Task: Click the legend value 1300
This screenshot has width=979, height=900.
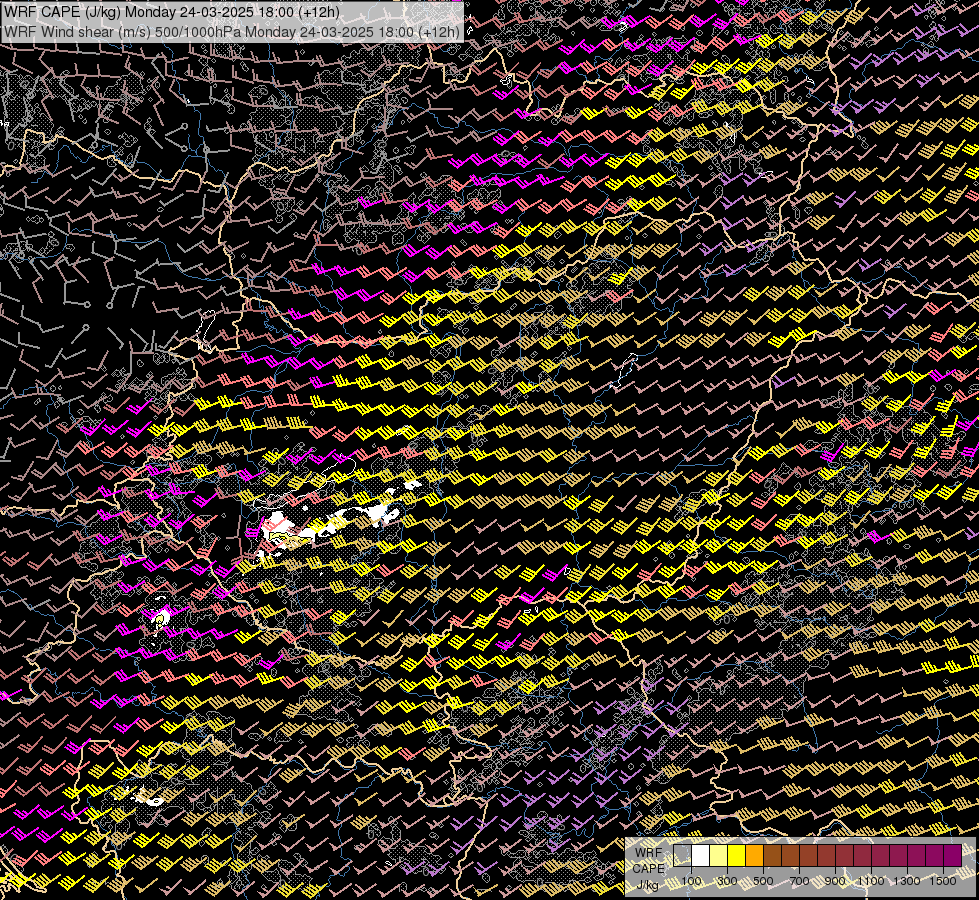Action: coord(907,881)
